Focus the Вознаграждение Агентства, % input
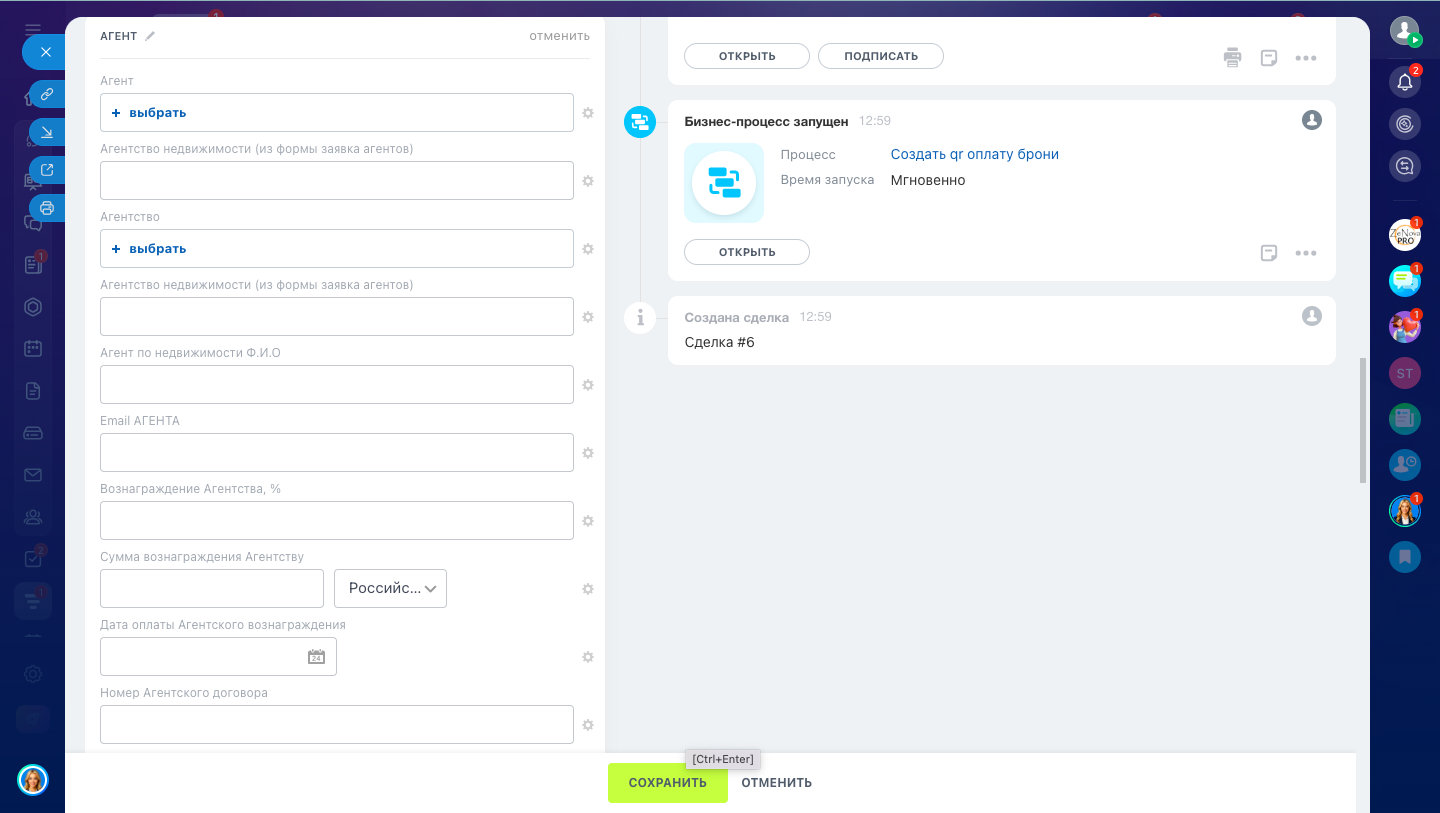 click(337, 521)
